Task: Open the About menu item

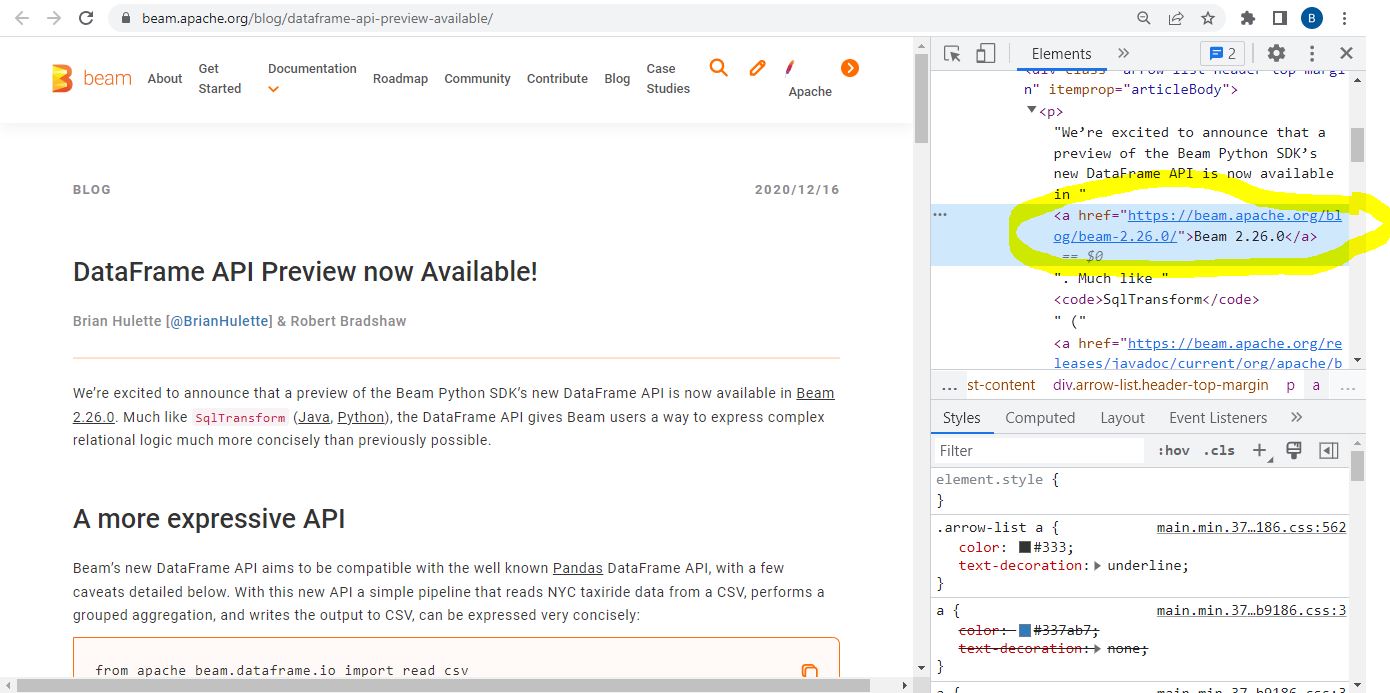Action: pos(165,79)
